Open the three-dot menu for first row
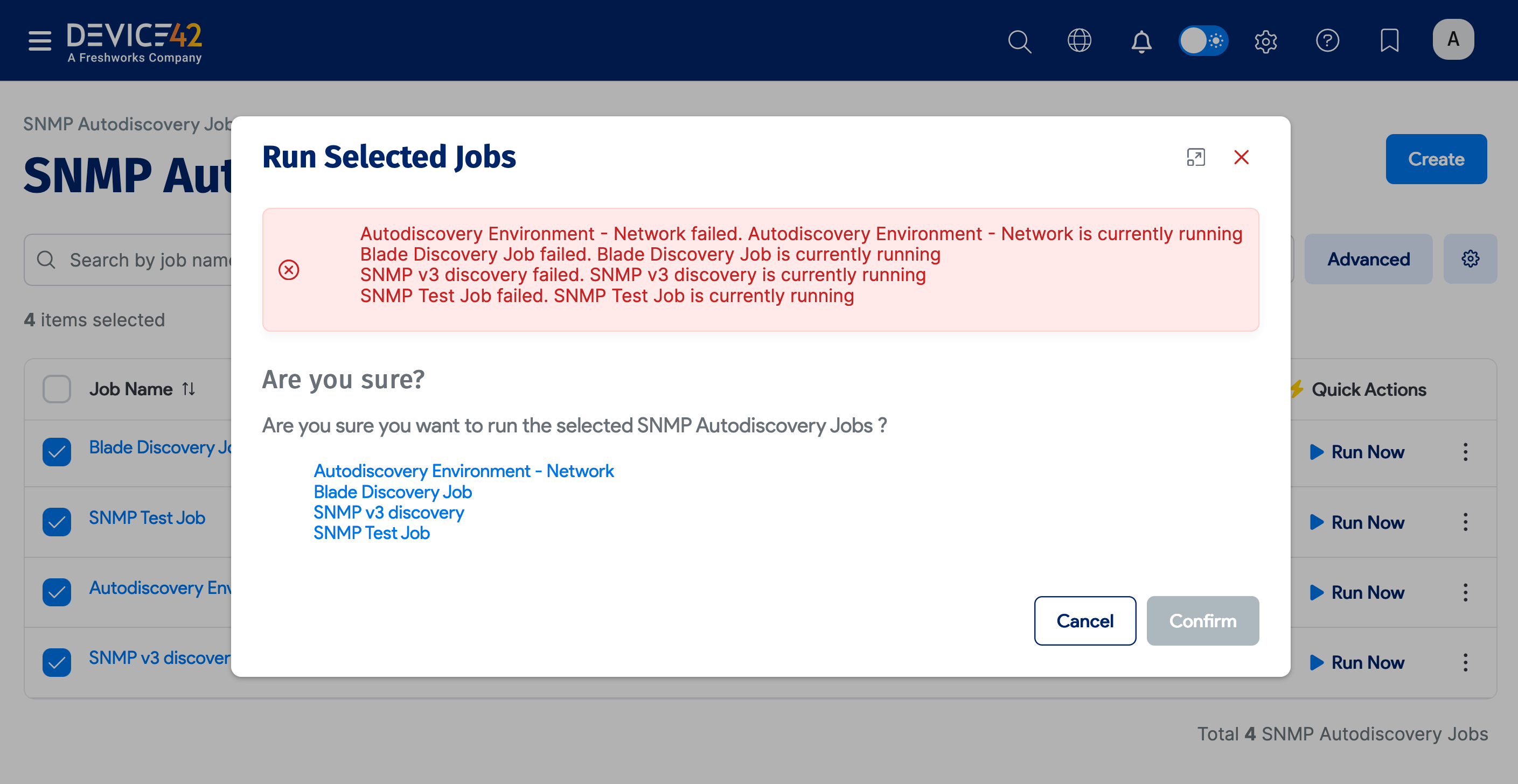Screen dimensions: 1518x784 [x=1465, y=452]
